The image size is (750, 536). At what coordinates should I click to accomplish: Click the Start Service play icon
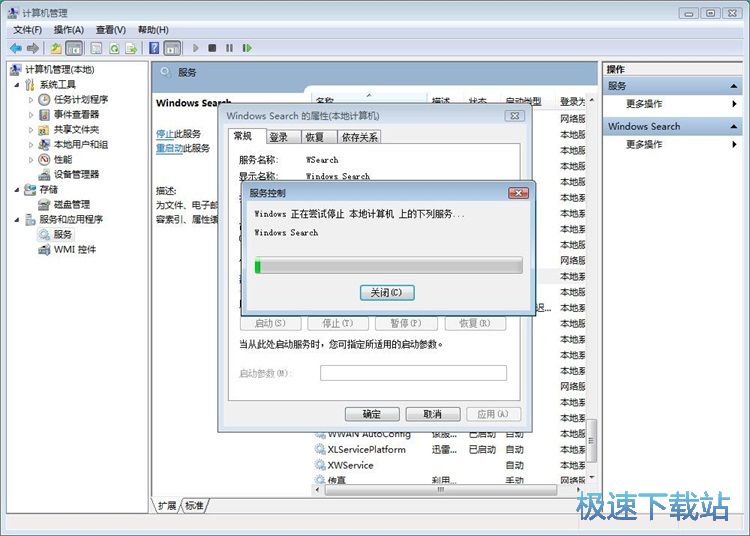point(195,48)
